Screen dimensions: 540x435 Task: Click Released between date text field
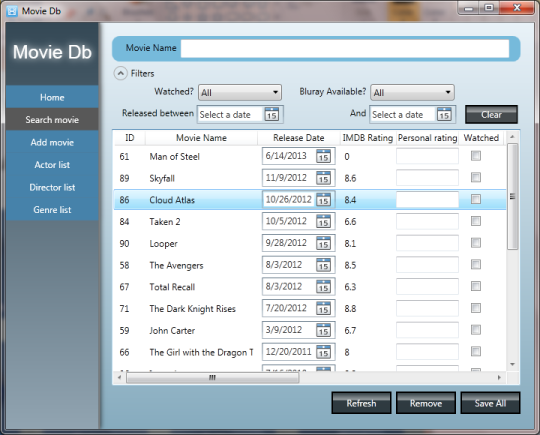231,114
